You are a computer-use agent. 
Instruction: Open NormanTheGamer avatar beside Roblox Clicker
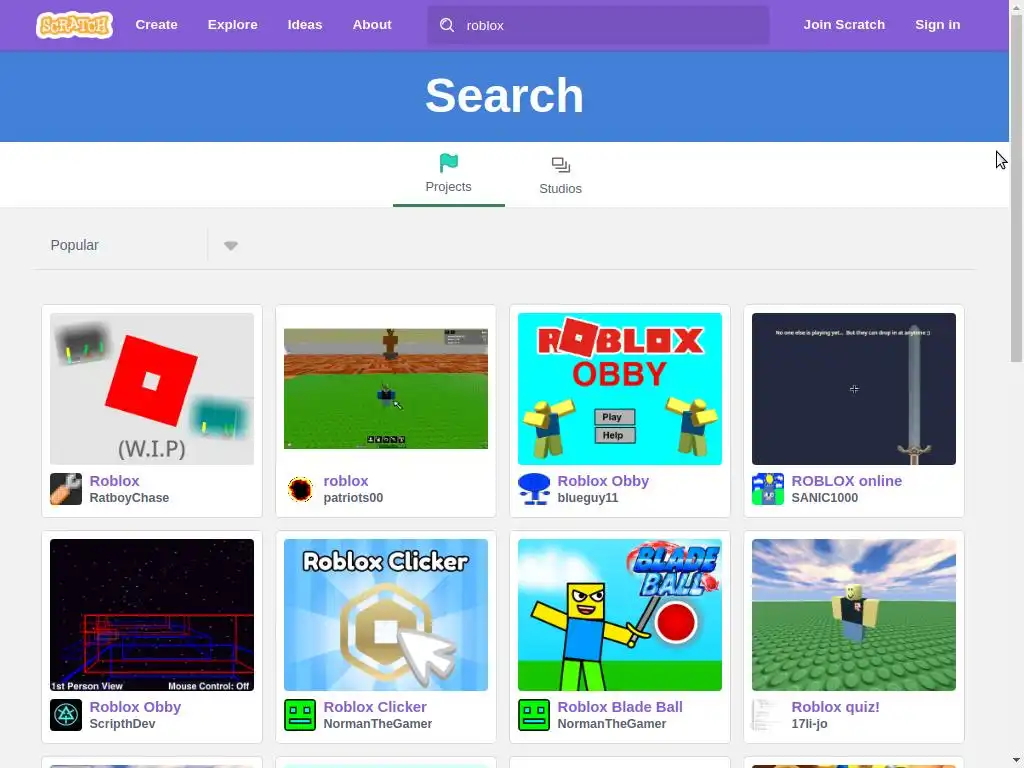click(300, 715)
